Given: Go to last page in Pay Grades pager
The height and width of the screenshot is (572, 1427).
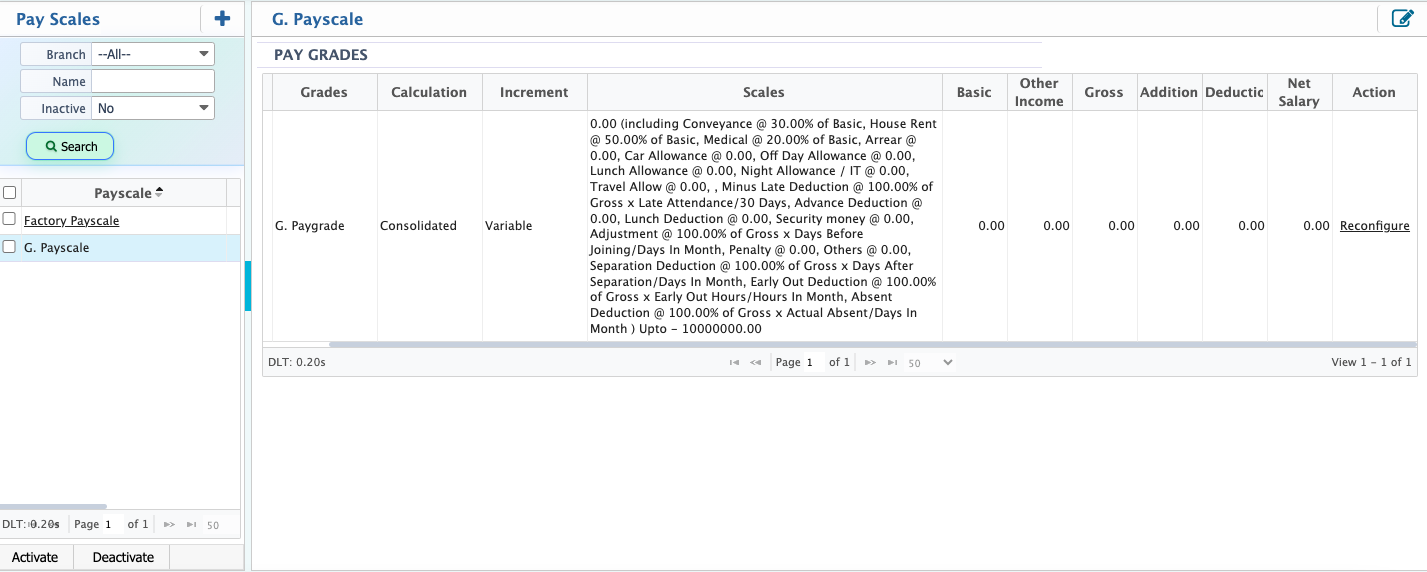Looking at the screenshot, I should (x=891, y=362).
